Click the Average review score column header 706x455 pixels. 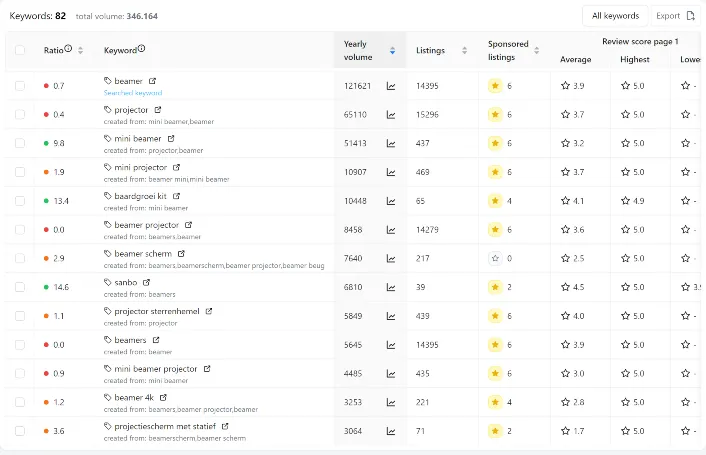coord(575,59)
